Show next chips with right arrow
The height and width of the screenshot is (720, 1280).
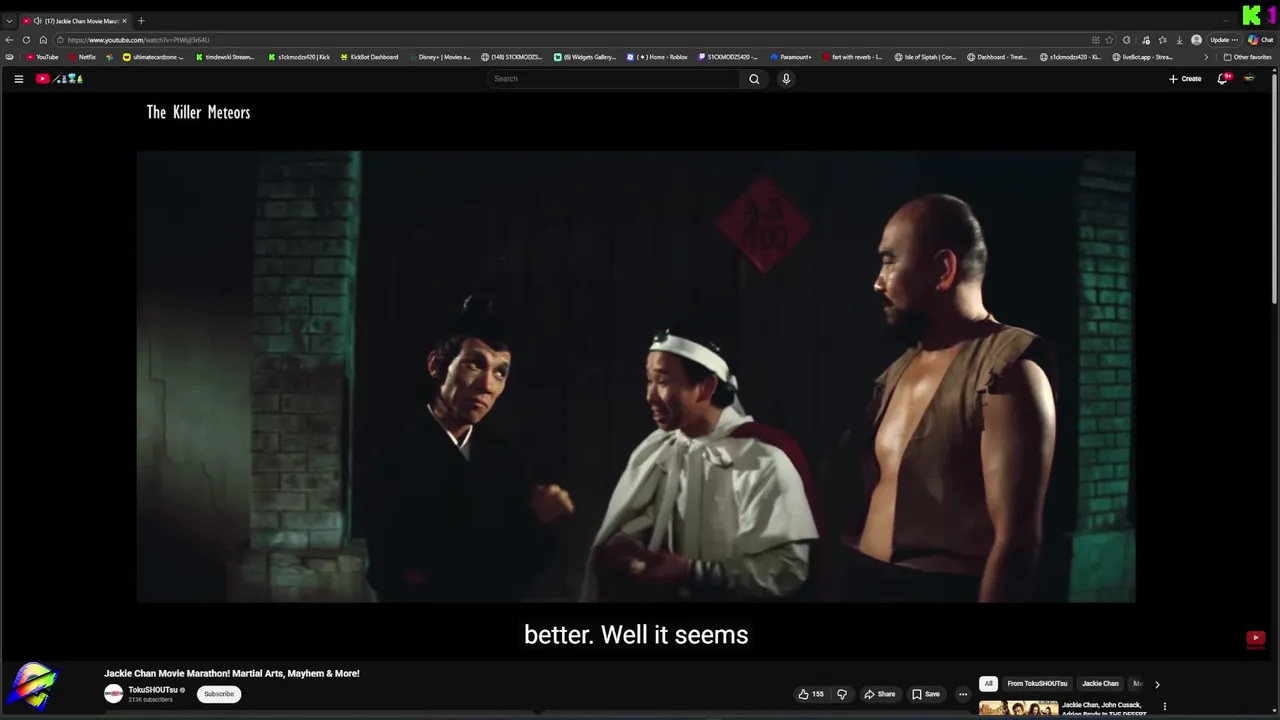[1157, 684]
